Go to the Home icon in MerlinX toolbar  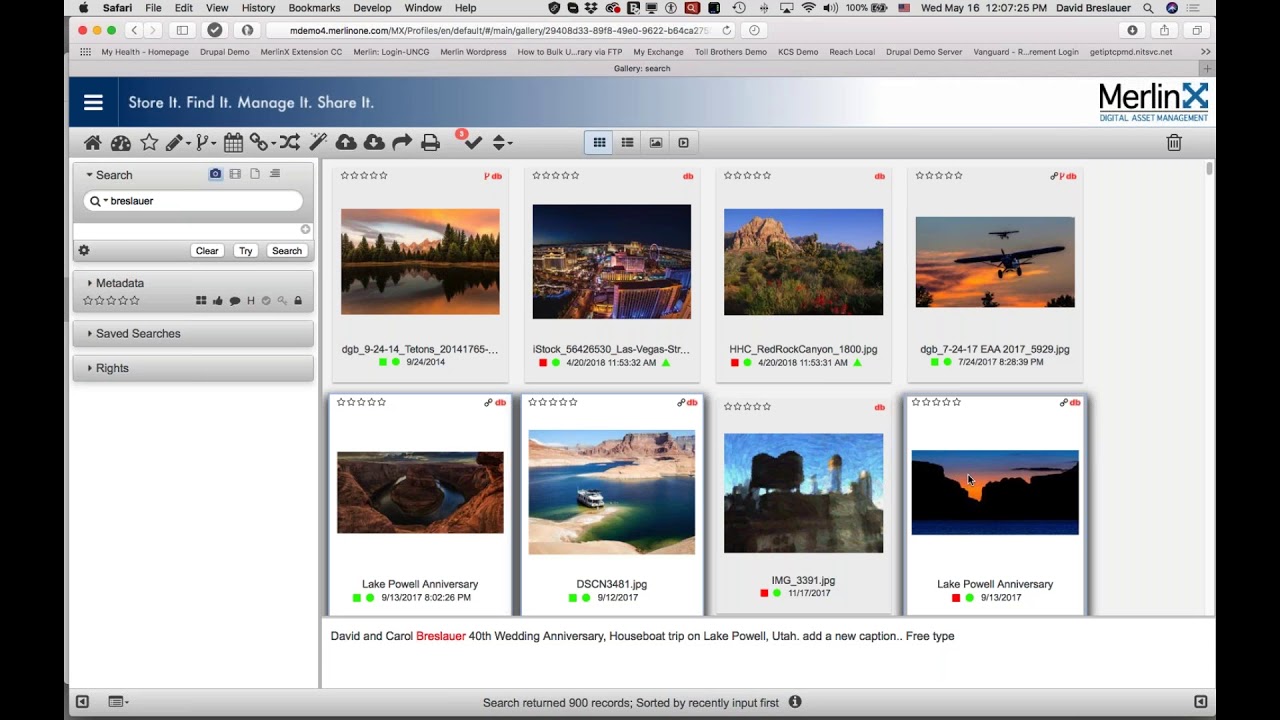pos(92,143)
